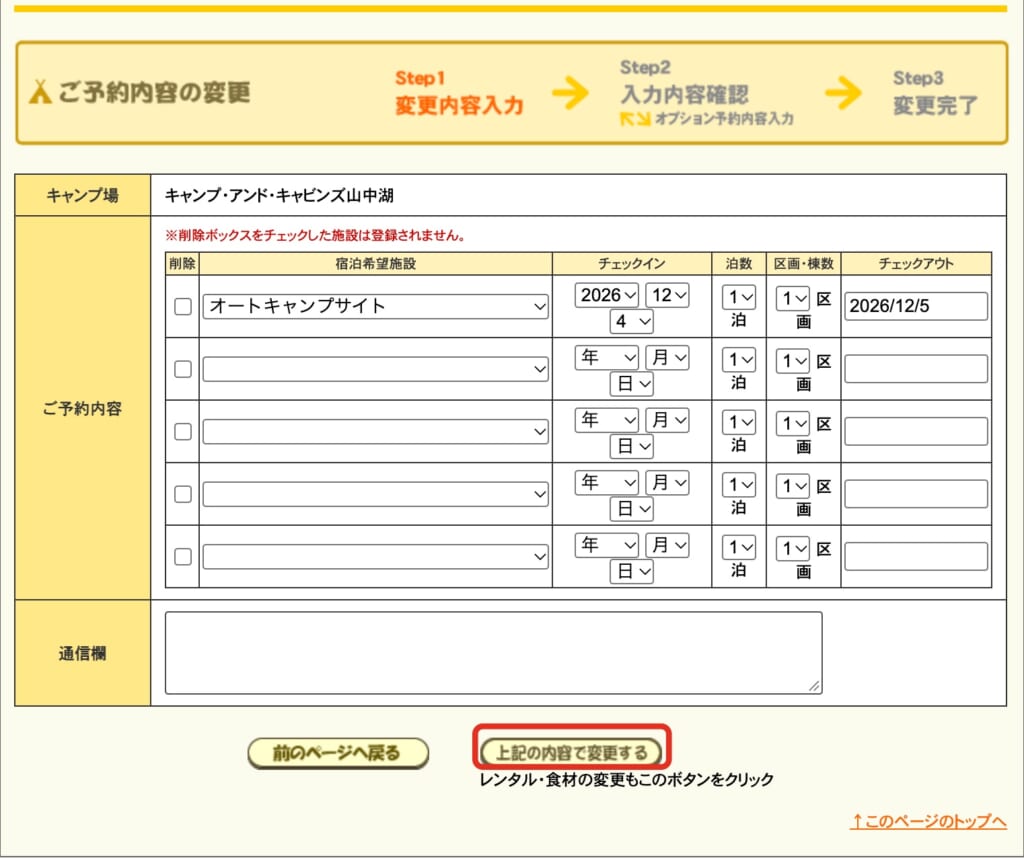Click the チェックアウト column header
The width and height of the screenshot is (1024, 858).
[x=916, y=264]
